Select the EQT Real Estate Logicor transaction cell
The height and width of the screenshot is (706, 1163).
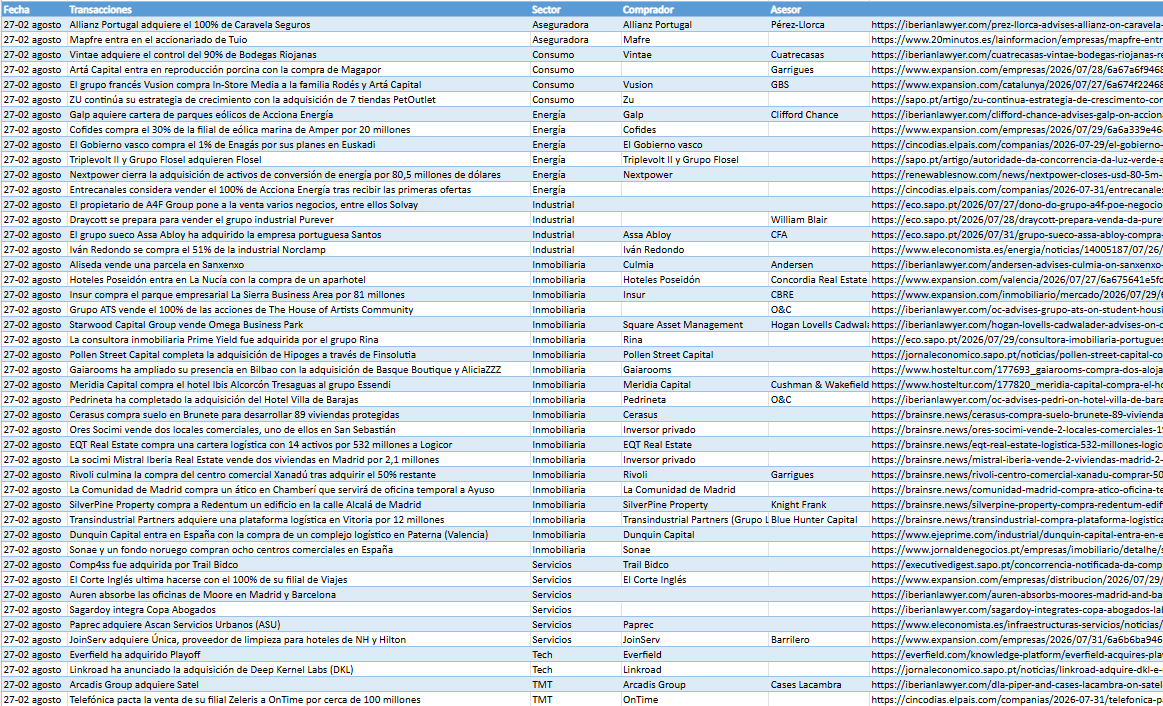[x=298, y=445]
